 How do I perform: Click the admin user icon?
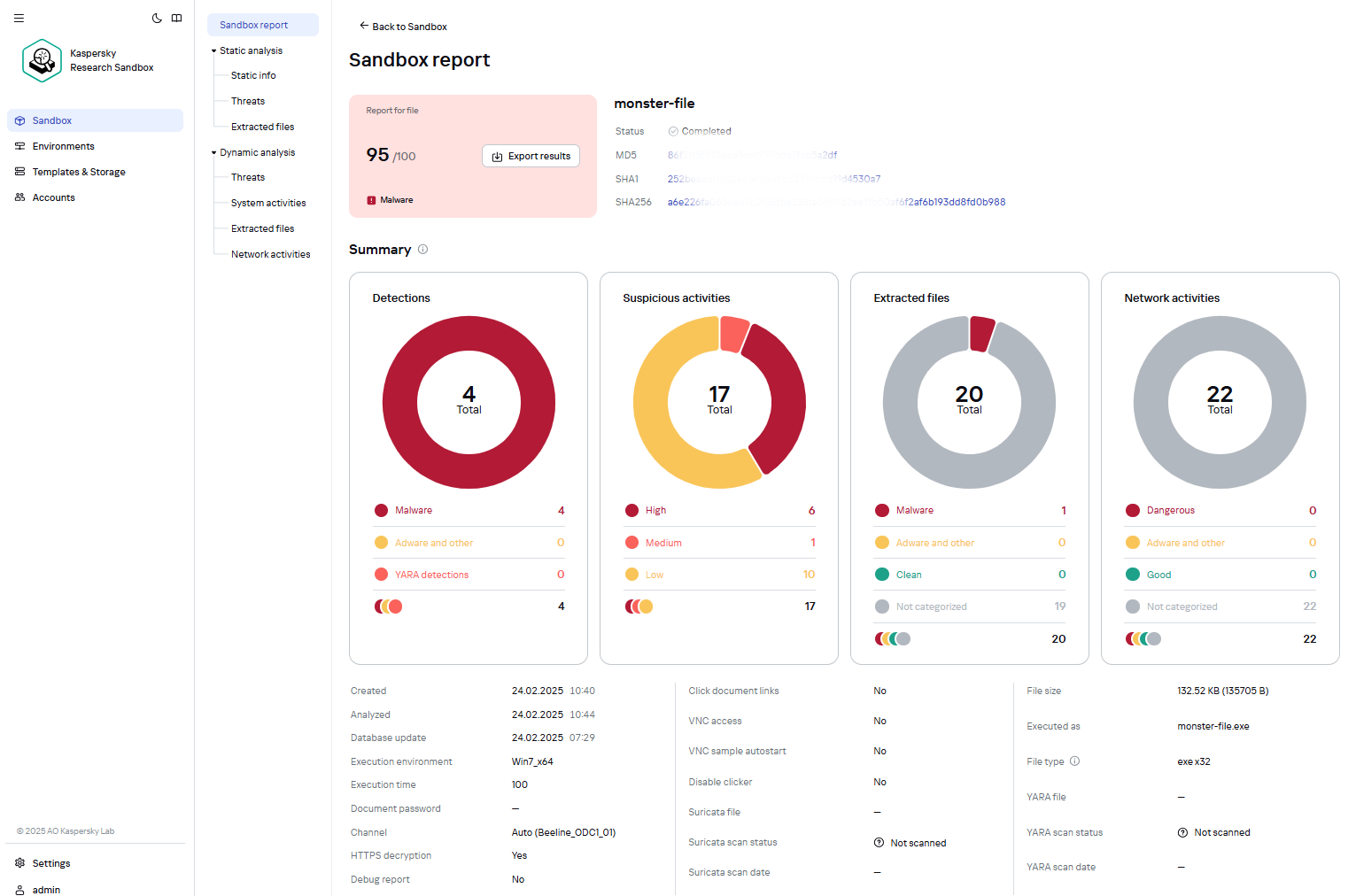(19, 890)
